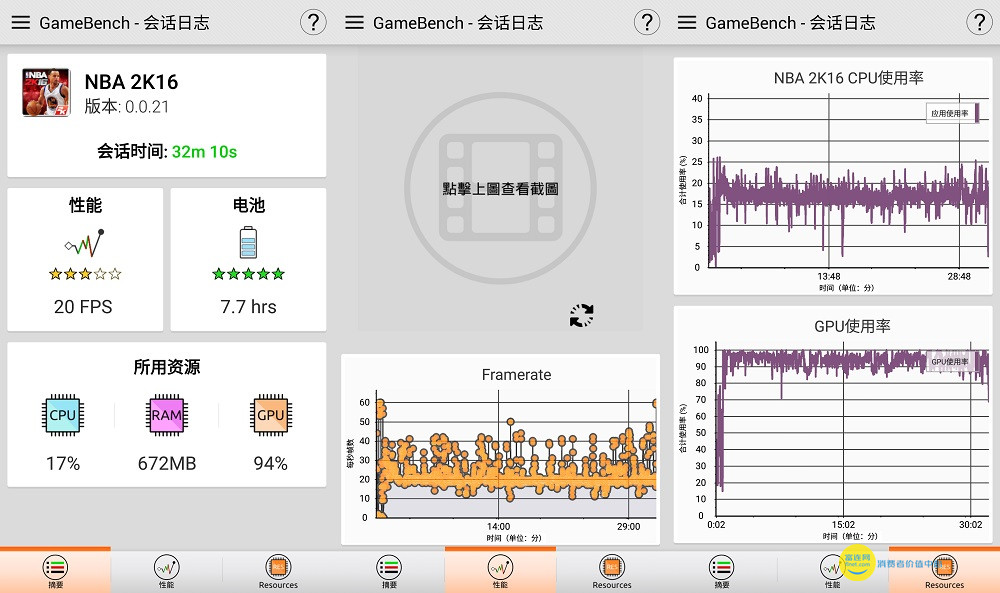Image resolution: width=1000 pixels, height=593 pixels.
Task: Select 摘要 tab in middle panel
Action: (389, 571)
